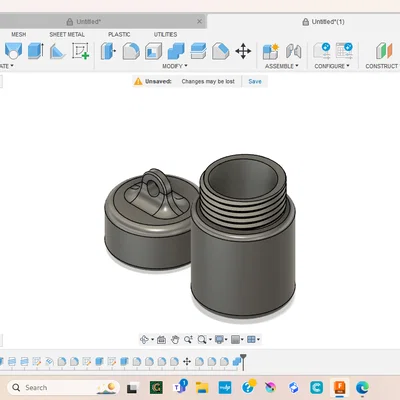Click the Combine feature in the timeline
The height and width of the screenshot is (400, 400).
click(237, 362)
